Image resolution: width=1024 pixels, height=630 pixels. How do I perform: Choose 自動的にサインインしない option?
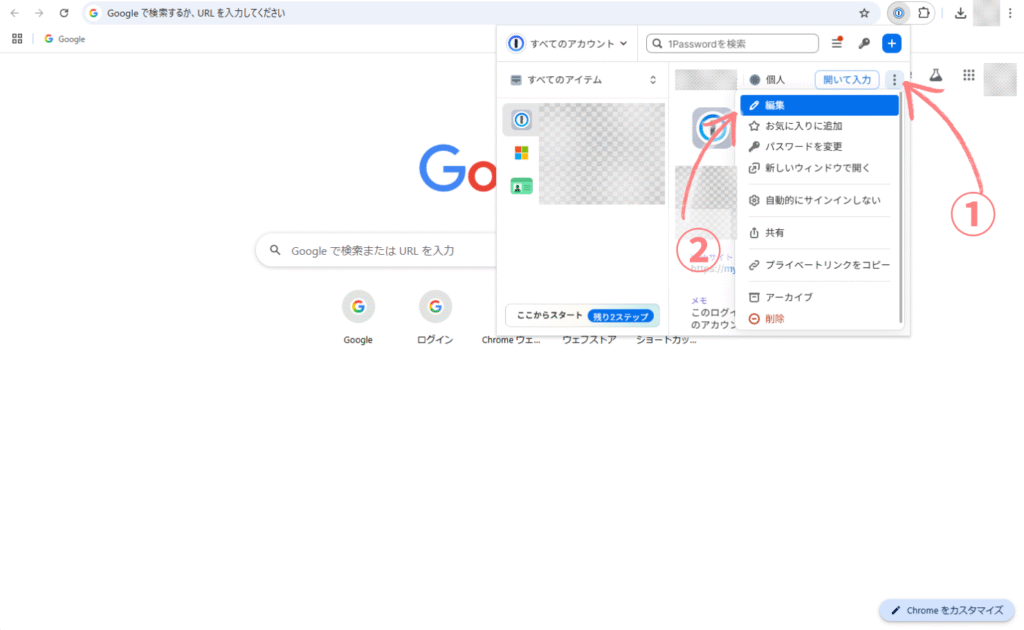click(x=820, y=200)
